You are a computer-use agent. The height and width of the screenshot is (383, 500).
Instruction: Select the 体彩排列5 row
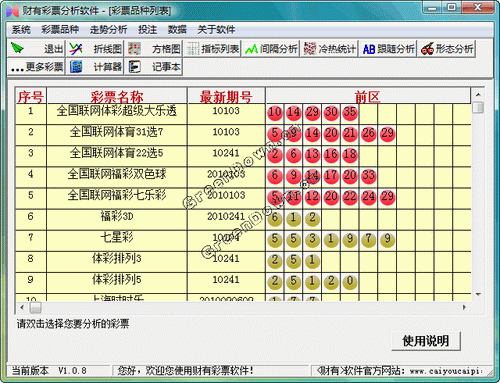(243, 282)
